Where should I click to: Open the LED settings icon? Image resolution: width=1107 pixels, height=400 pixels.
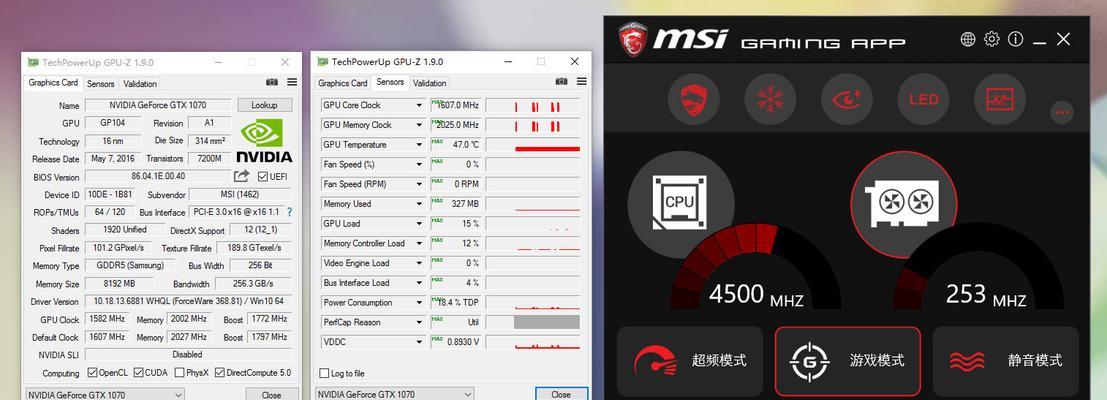923,99
